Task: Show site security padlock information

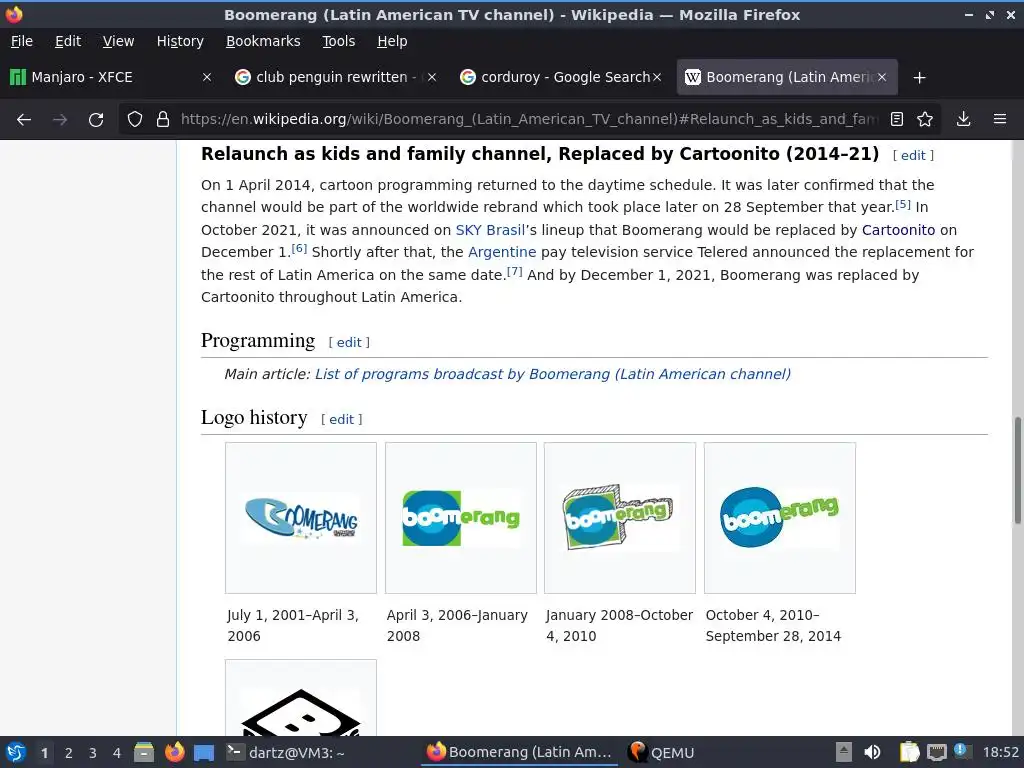Action: coord(163,119)
